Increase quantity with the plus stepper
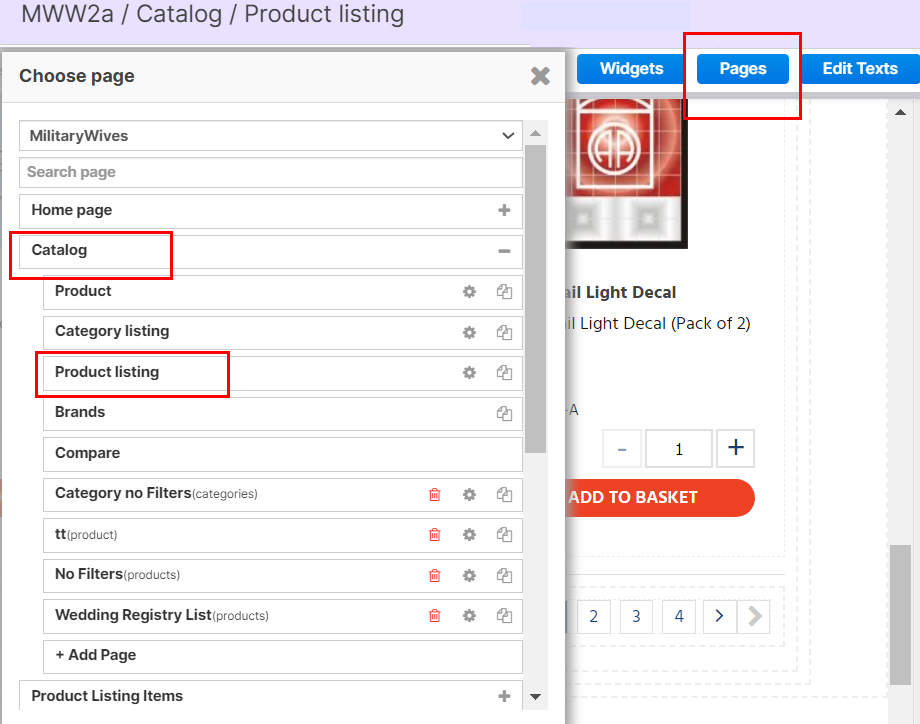 (x=736, y=449)
